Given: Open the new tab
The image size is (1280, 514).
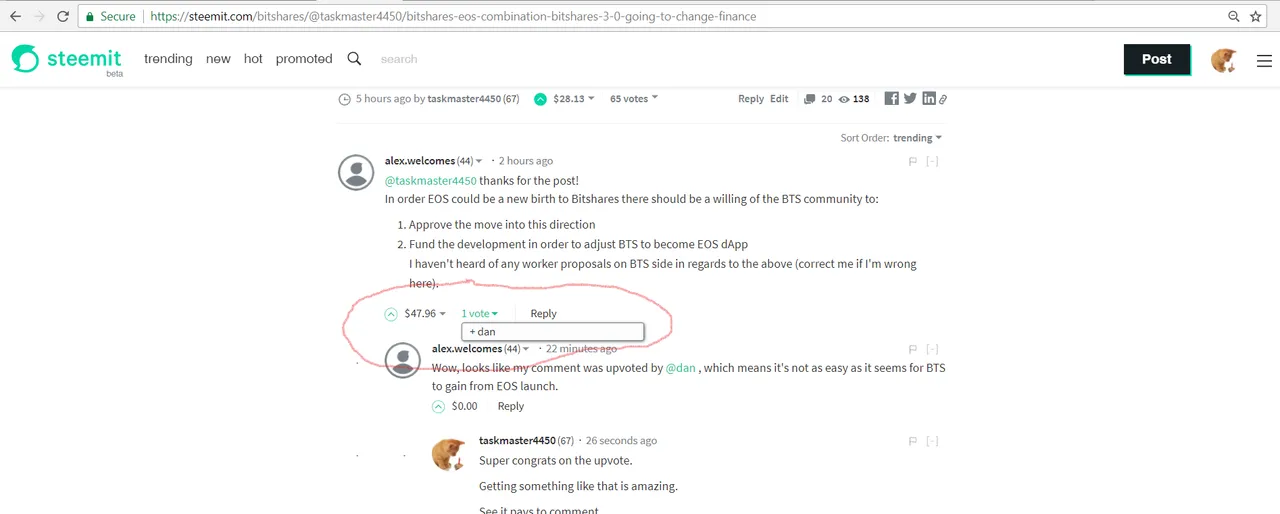Looking at the screenshot, I should click(x=218, y=59).
